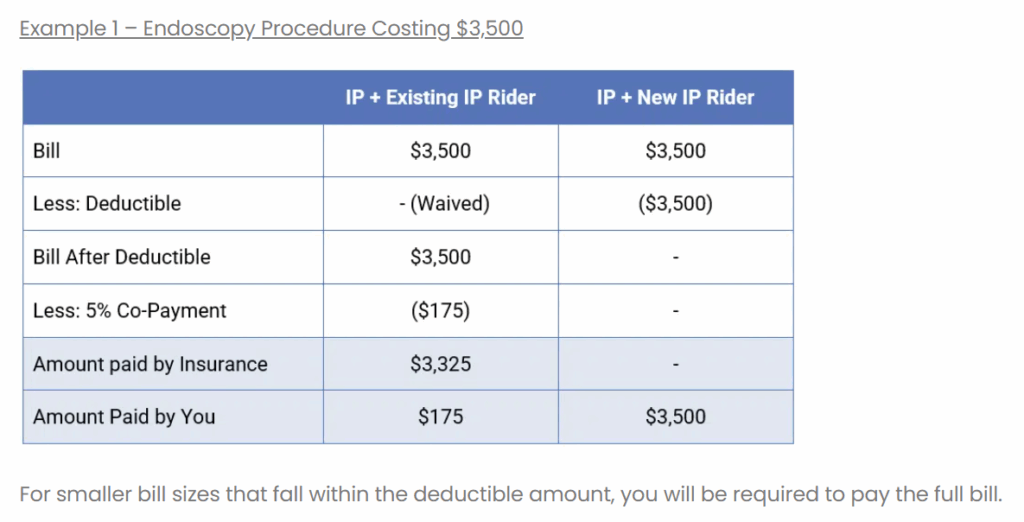This screenshot has width=1024, height=522.
Task: Click the "Less: Deductible" row label
Action: [x=107, y=204]
